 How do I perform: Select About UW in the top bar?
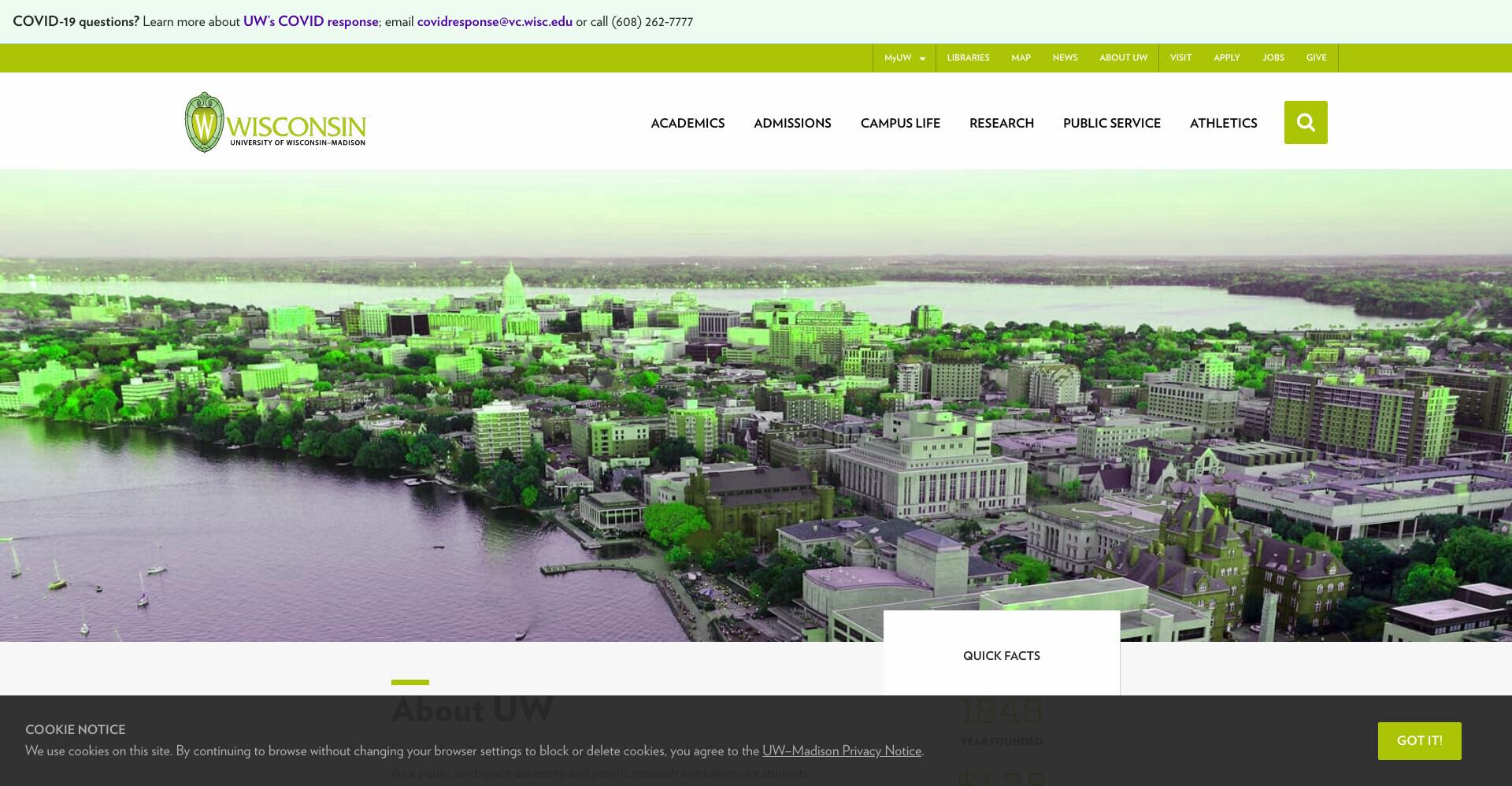(x=1123, y=57)
